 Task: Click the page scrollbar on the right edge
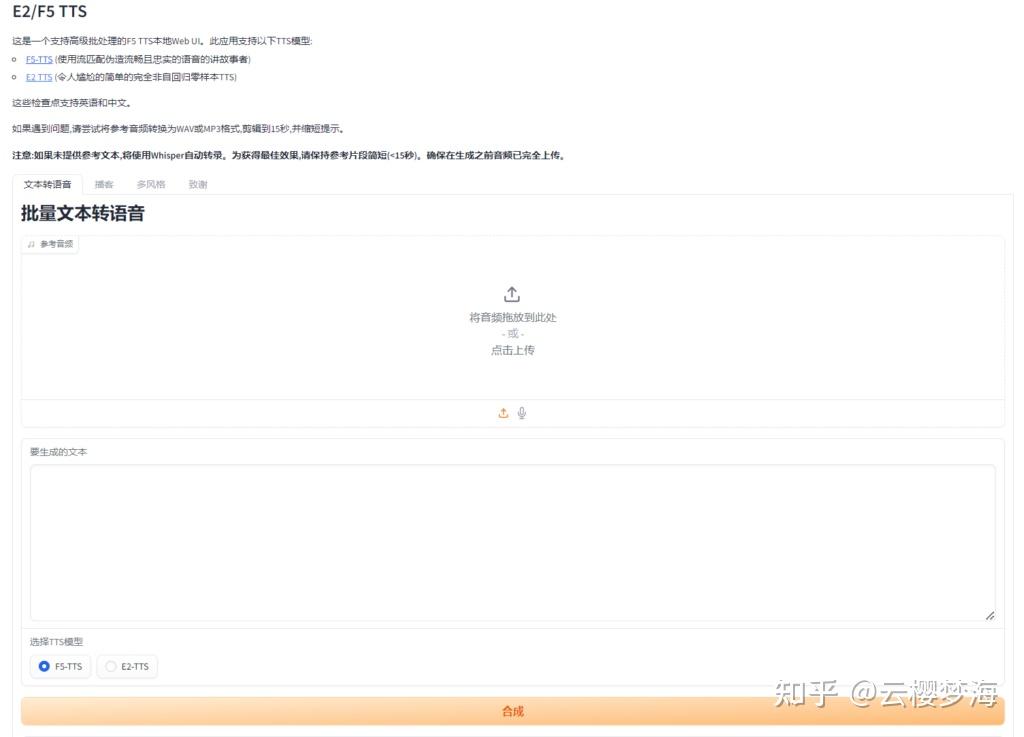(x=1019, y=368)
